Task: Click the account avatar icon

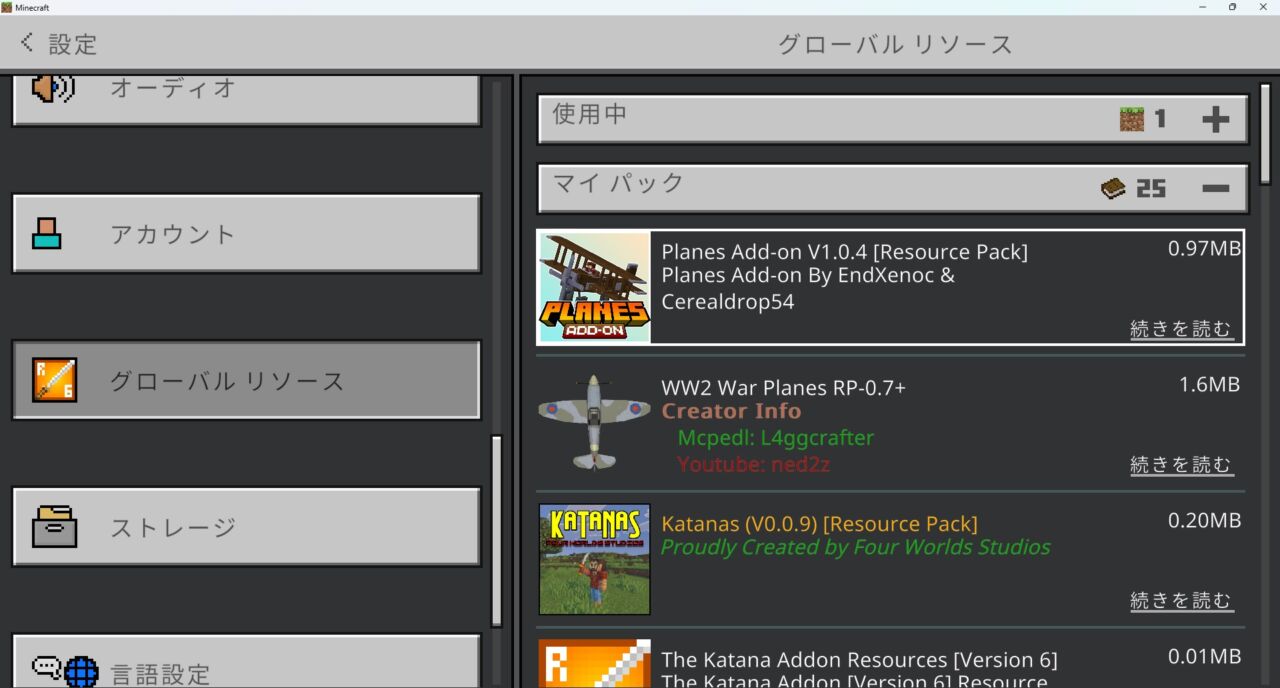Action: coord(47,233)
